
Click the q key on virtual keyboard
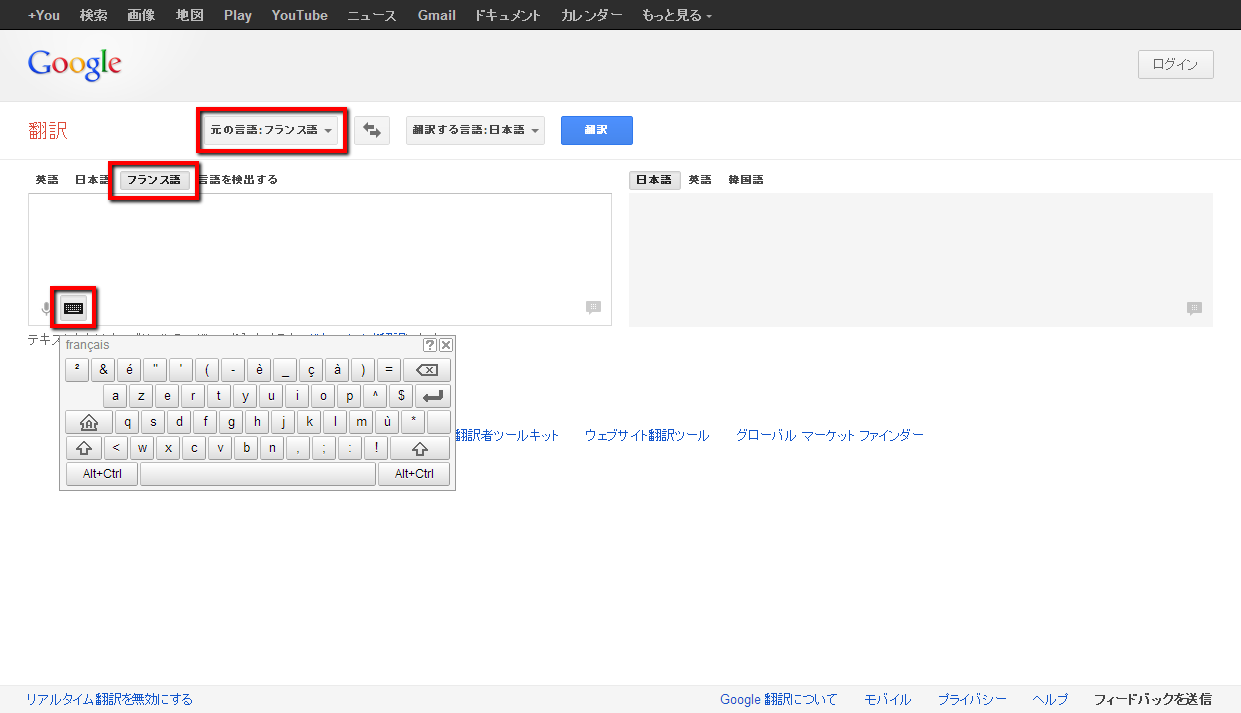click(x=127, y=422)
